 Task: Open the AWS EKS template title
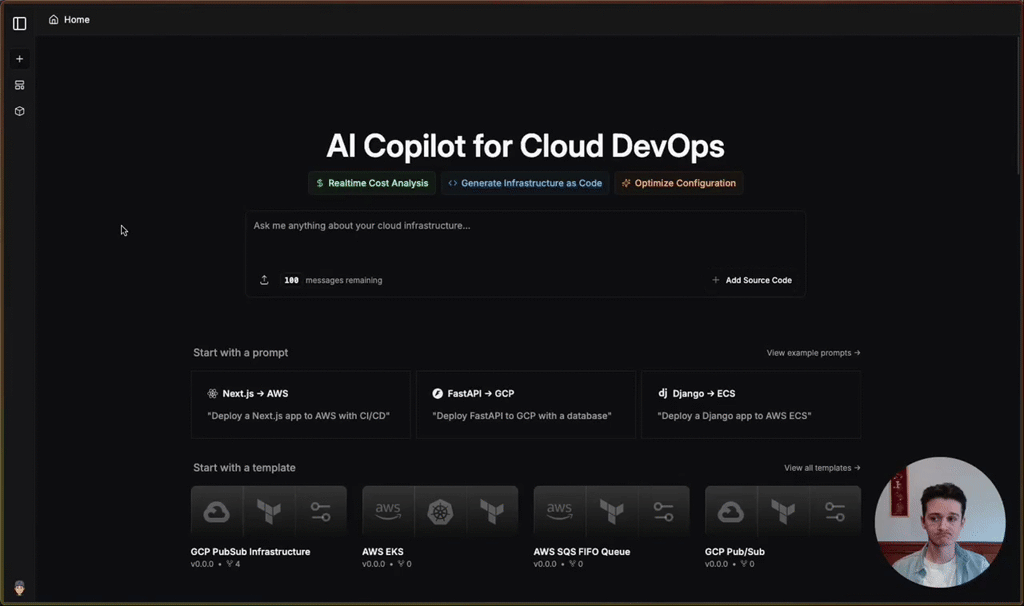pyautogui.click(x=383, y=551)
